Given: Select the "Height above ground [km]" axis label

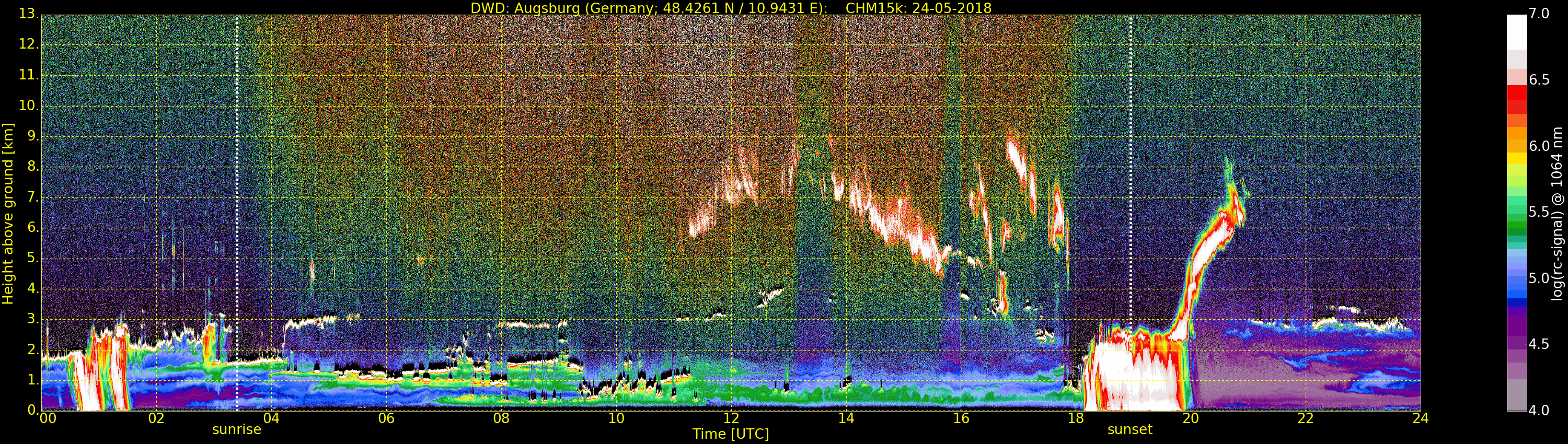Looking at the screenshot, I should (8, 214).
